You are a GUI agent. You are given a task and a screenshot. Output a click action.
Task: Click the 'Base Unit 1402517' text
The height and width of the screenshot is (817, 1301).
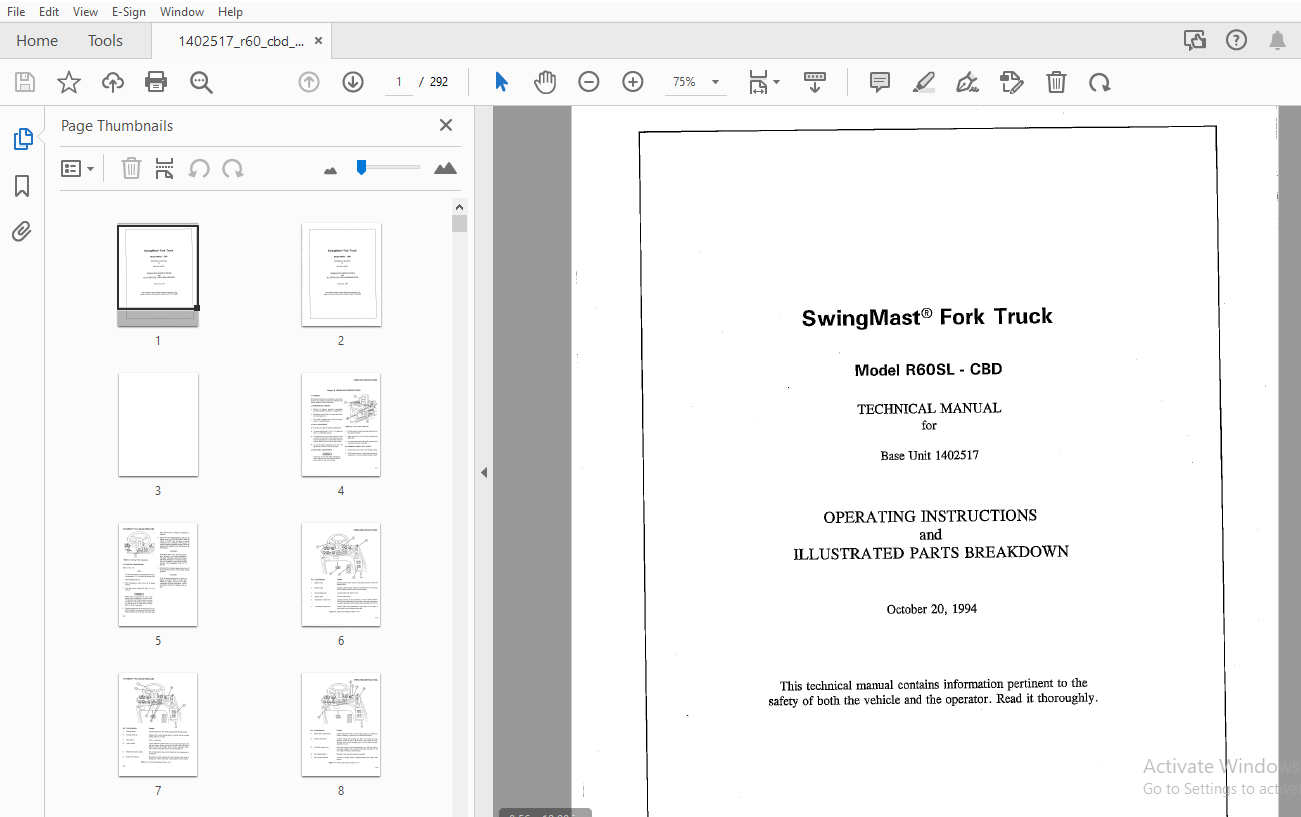(929, 455)
